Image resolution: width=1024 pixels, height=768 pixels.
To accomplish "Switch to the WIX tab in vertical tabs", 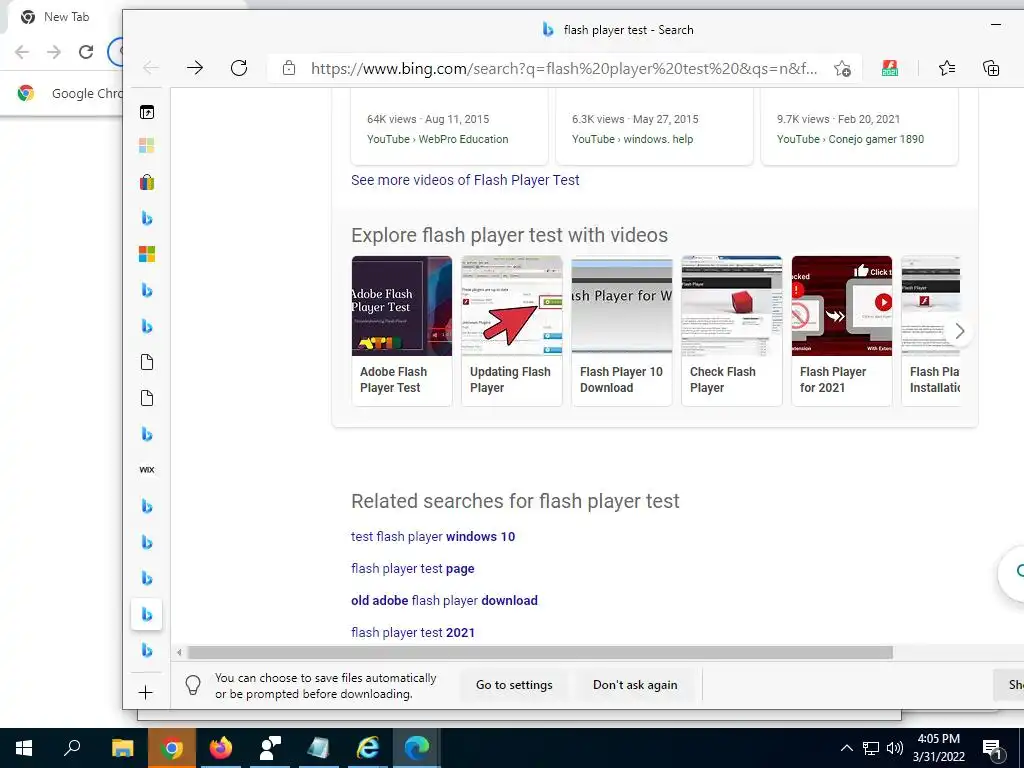I will 147,470.
